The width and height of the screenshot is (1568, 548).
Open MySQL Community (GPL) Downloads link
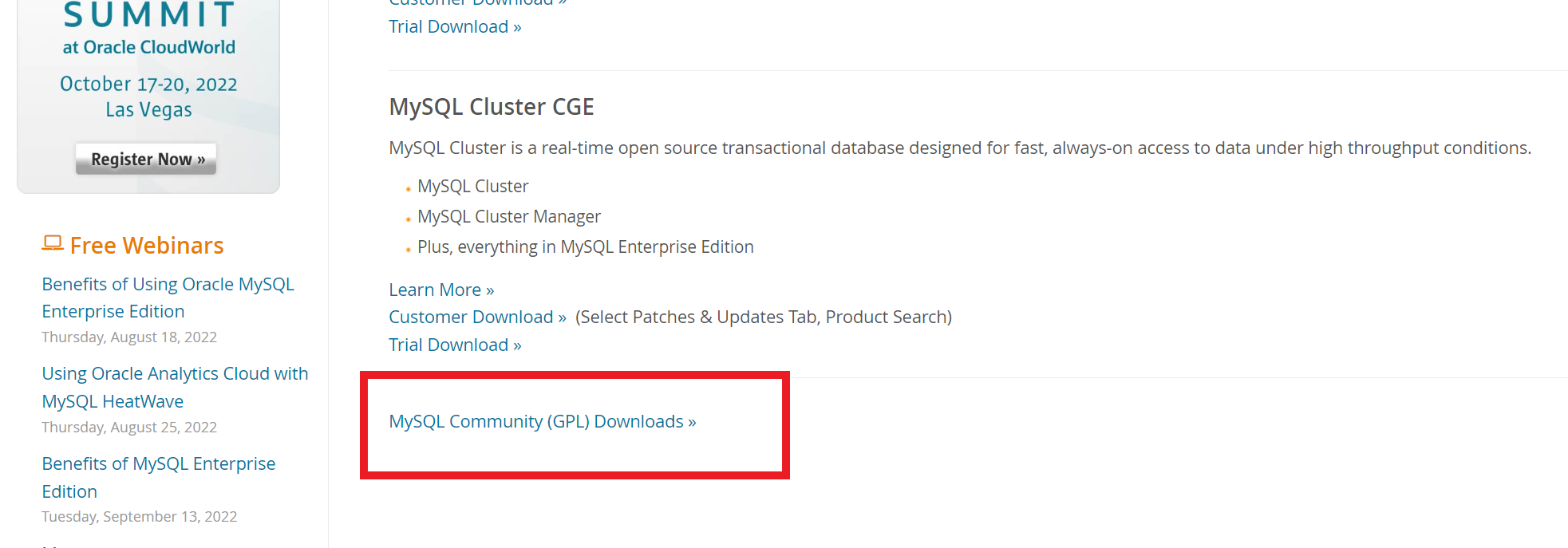(x=543, y=422)
